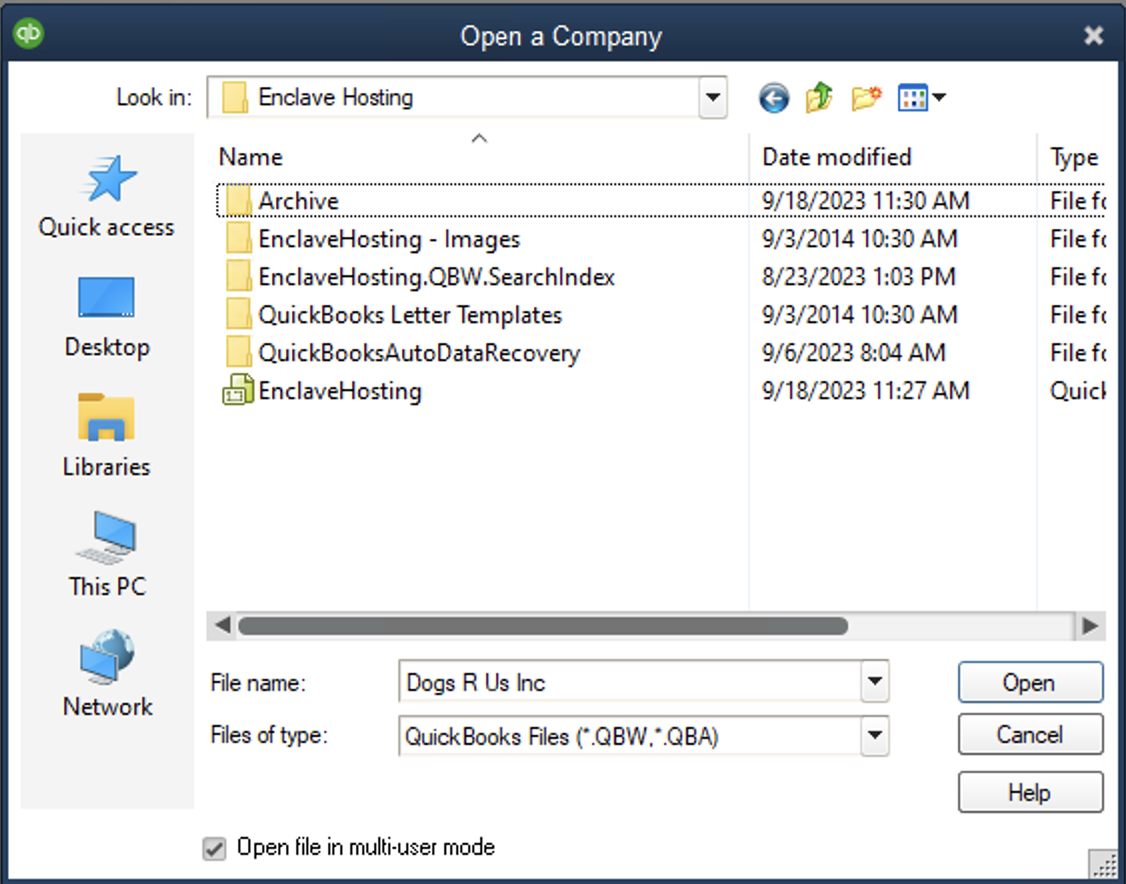
Task: Open Network location
Action: (106, 675)
